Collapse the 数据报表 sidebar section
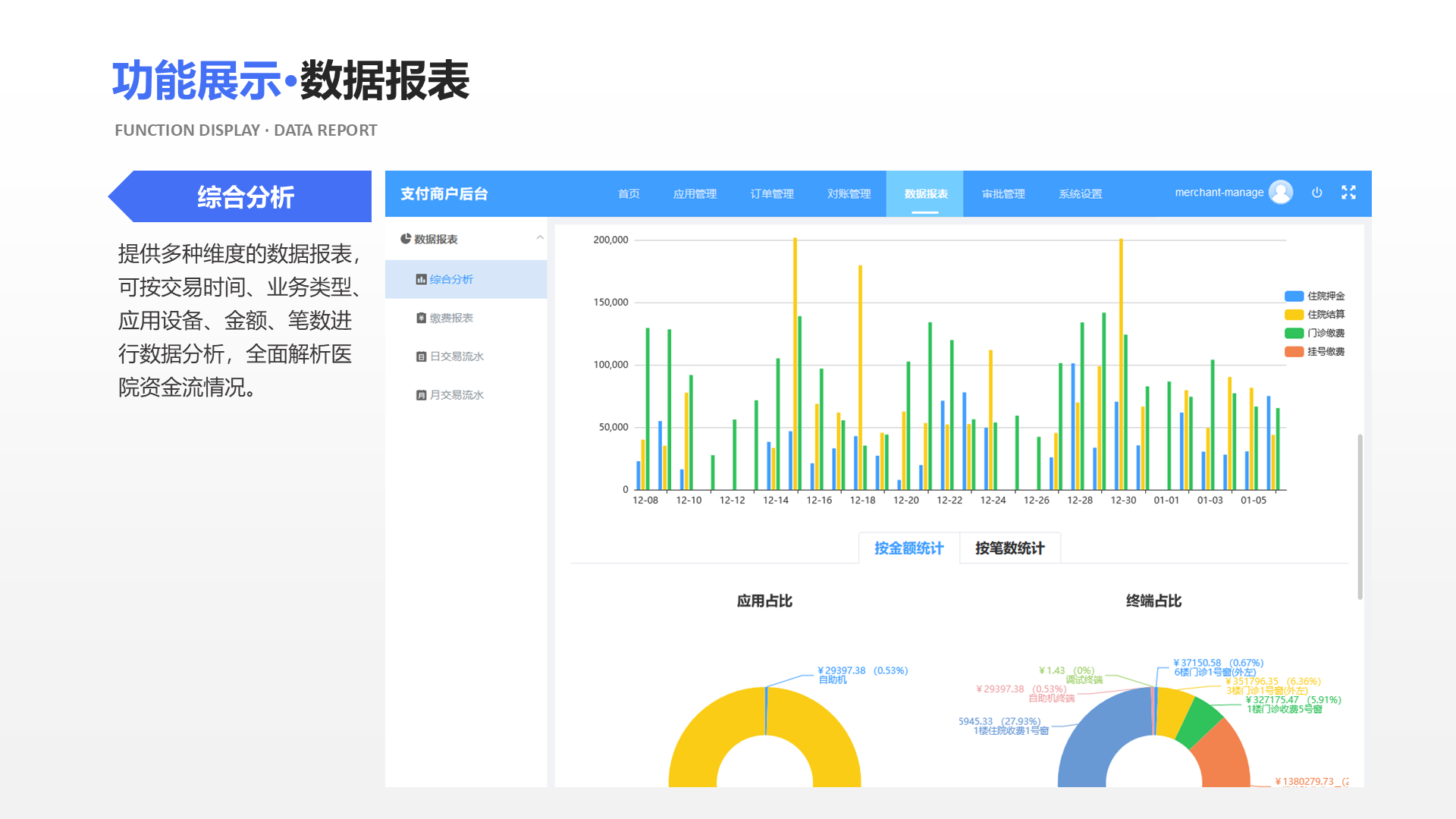The height and width of the screenshot is (819, 1456). coord(540,238)
